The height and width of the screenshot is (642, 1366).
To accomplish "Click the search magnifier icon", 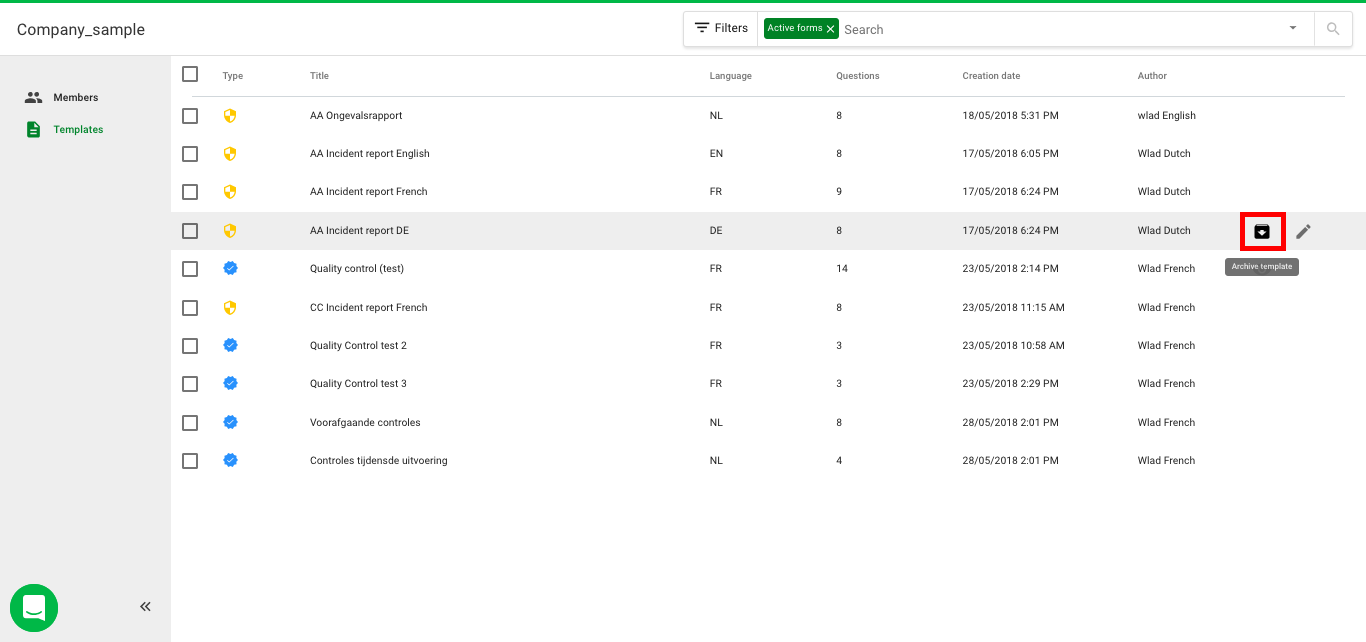I will 1333,29.
